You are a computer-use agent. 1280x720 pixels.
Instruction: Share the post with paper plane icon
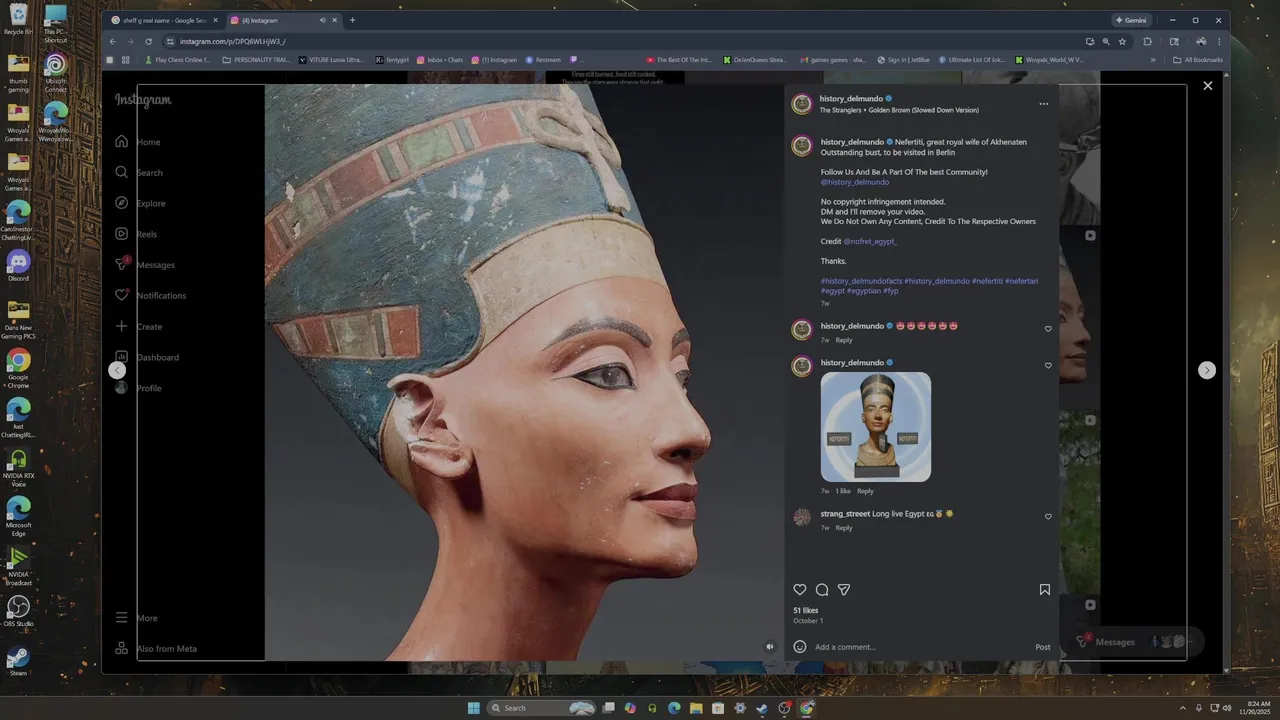844,590
